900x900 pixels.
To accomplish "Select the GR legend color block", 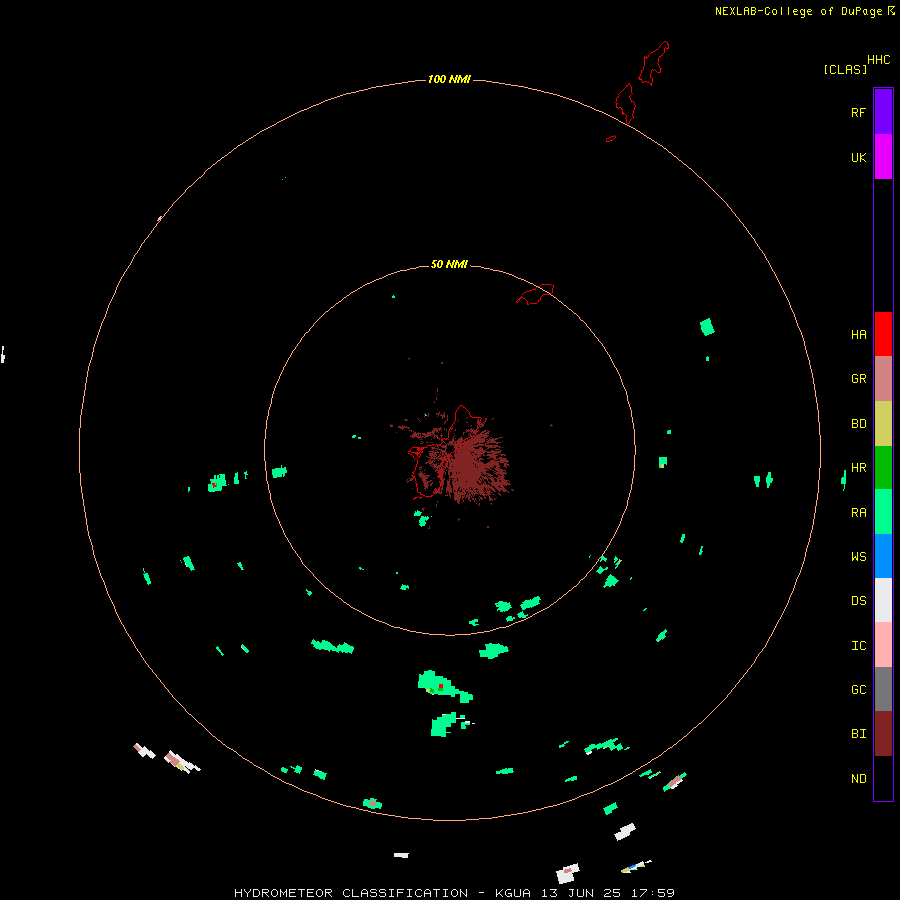I will [x=883, y=379].
